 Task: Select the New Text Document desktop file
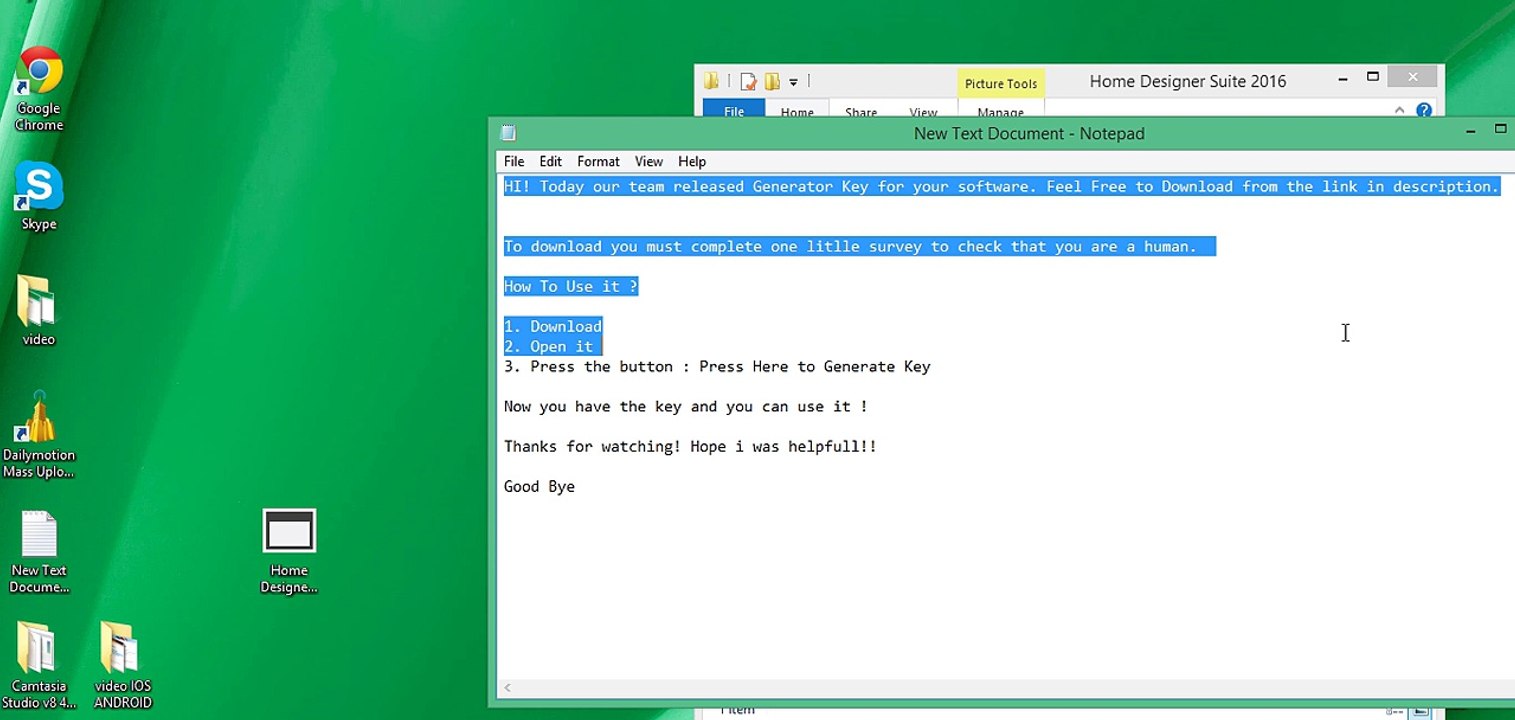39,552
